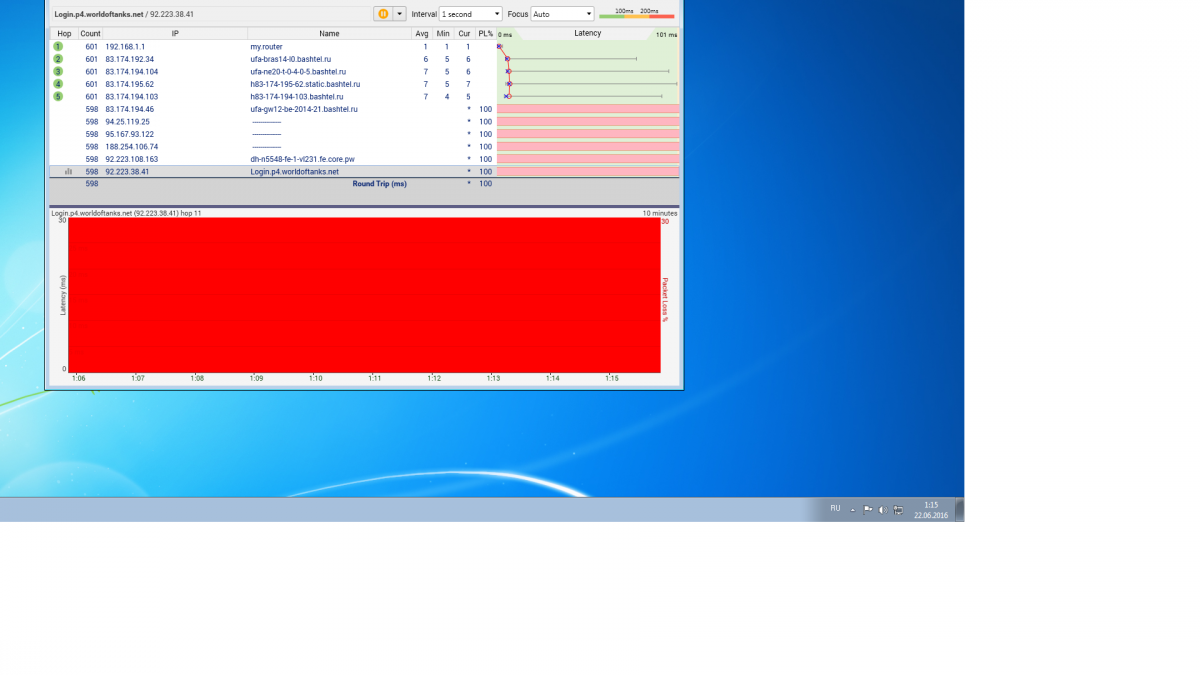Select IP address 95.167.93.122
This screenshot has width=1200, height=675.
[129, 134]
